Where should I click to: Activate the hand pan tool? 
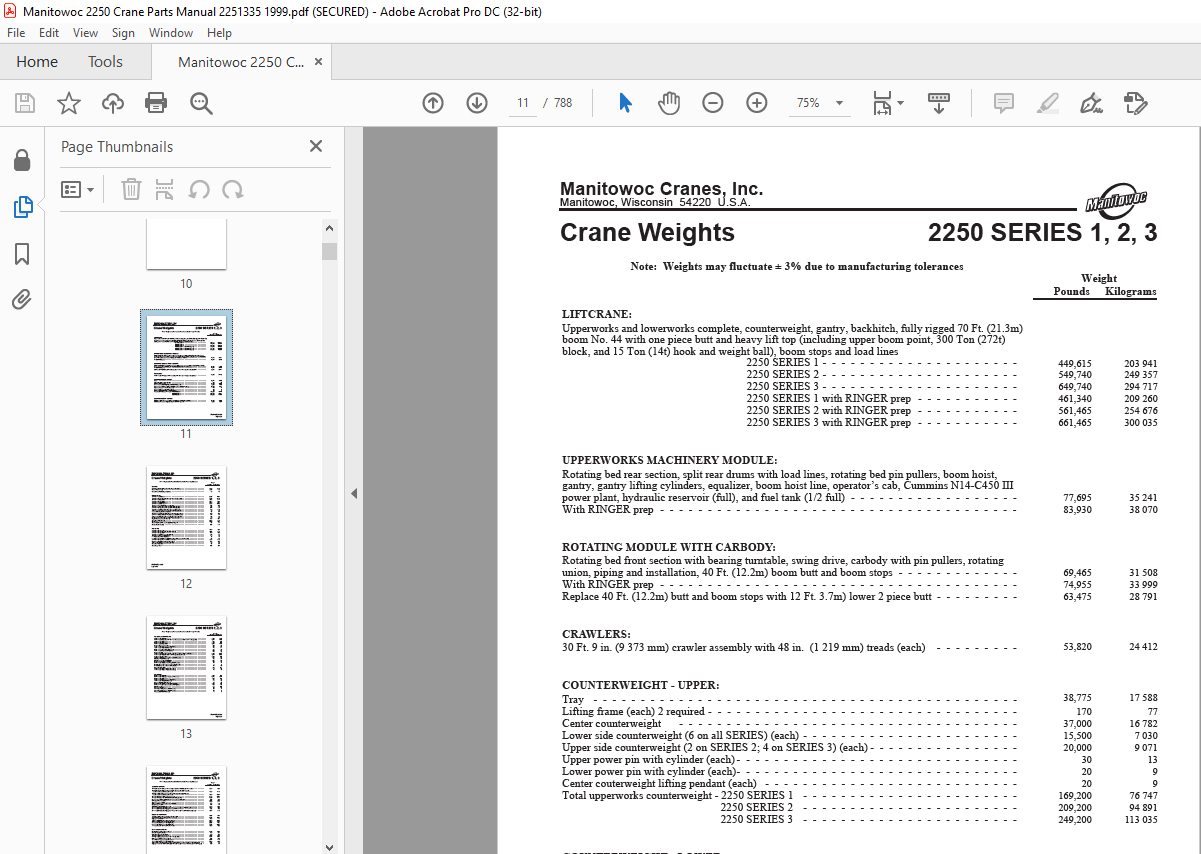pyautogui.click(x=669, y=103)
